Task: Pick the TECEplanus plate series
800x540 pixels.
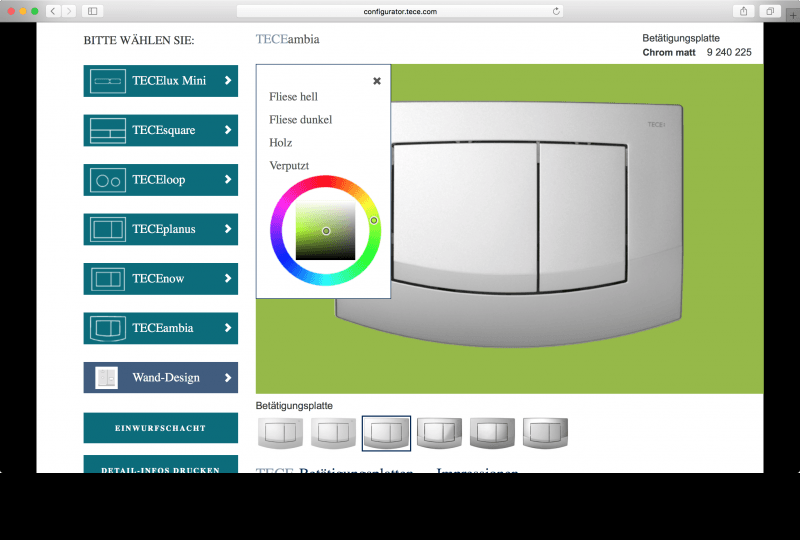Action: [160, 229]
